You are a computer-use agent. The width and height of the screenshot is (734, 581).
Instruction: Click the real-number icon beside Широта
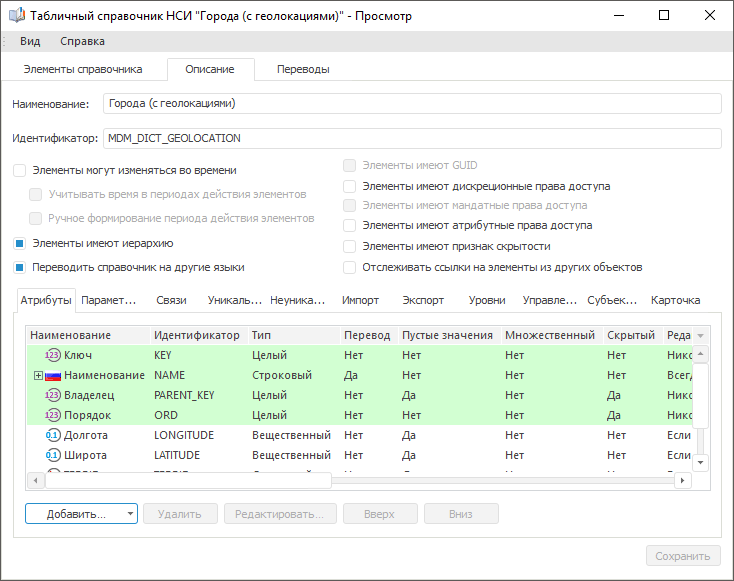click(54, 455)
